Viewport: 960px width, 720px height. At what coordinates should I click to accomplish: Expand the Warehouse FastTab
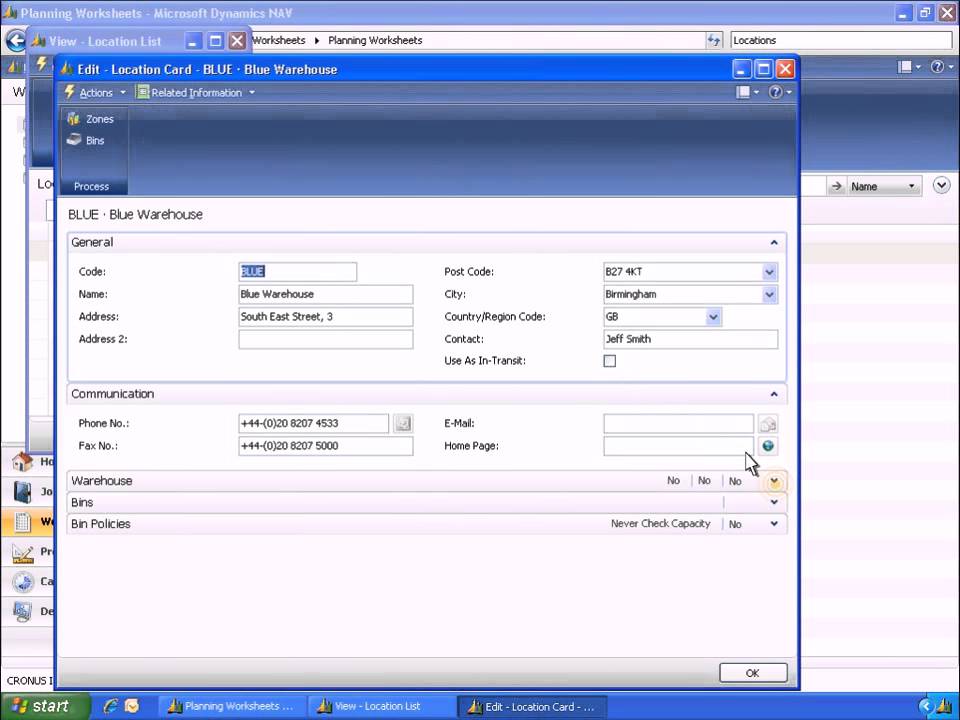coord(774,482)
